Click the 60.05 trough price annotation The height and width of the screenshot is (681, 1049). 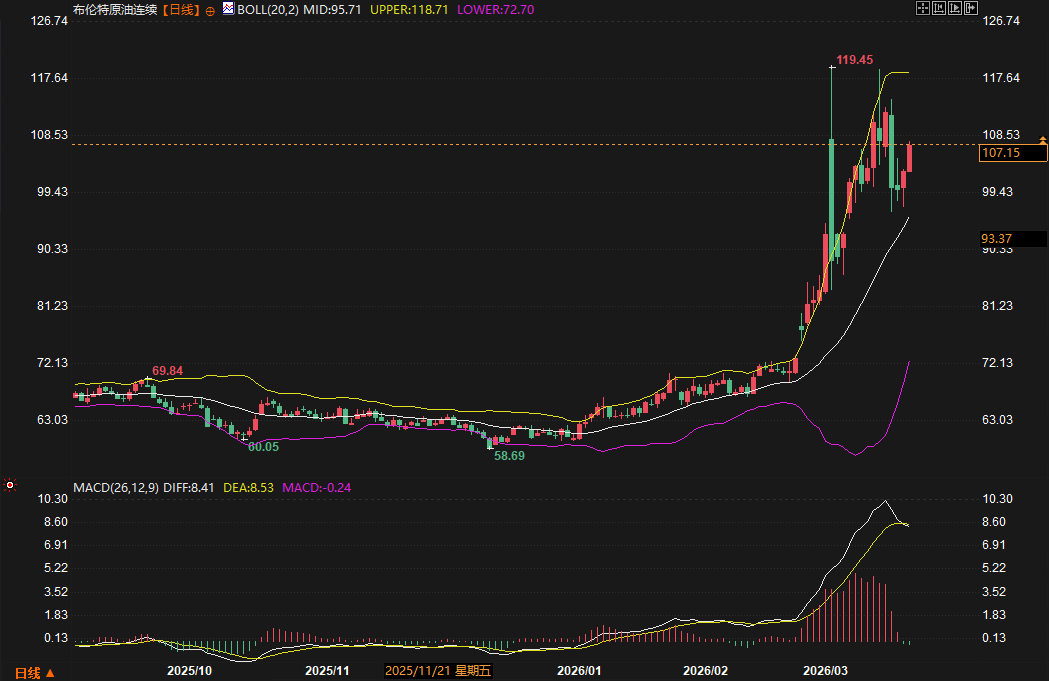[x=263, y=447]
